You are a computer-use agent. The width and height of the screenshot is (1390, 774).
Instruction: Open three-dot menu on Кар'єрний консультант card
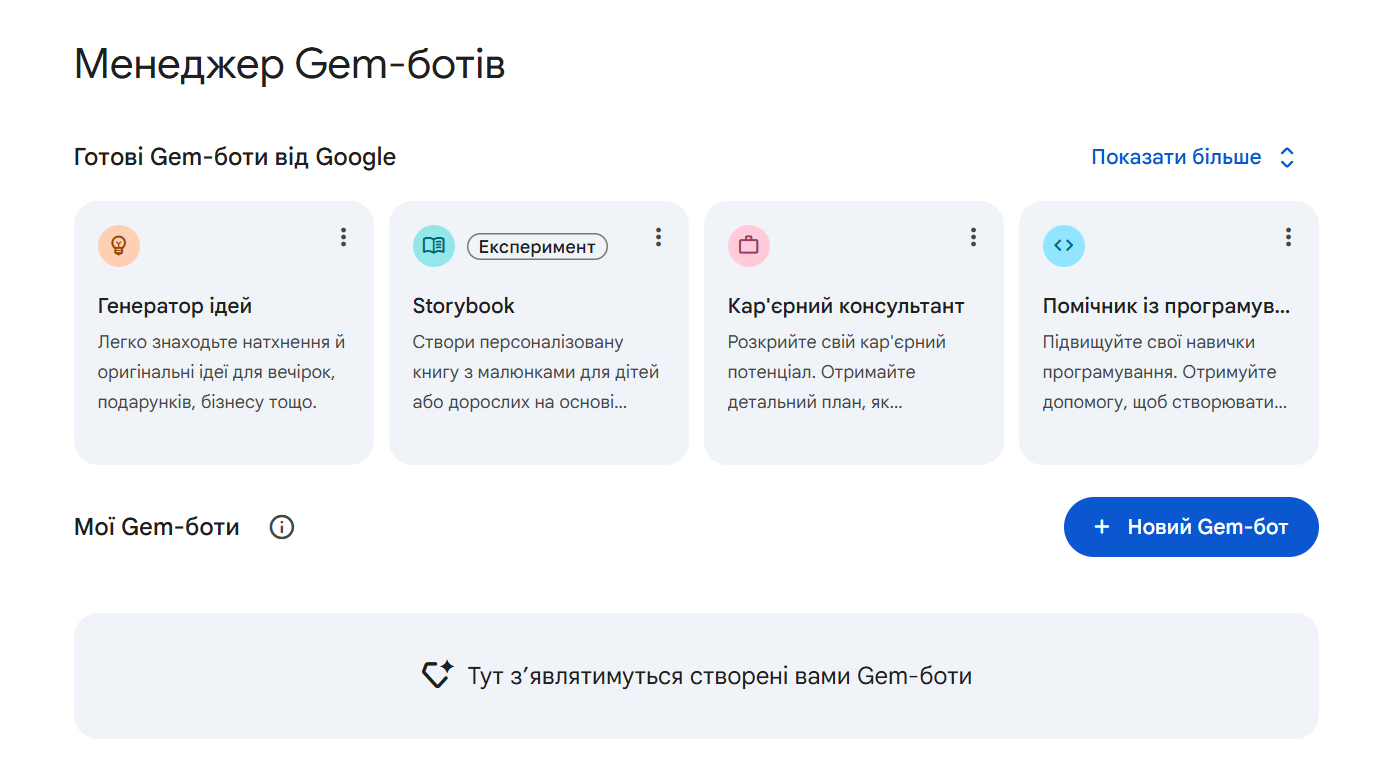[x=973, y=237]
